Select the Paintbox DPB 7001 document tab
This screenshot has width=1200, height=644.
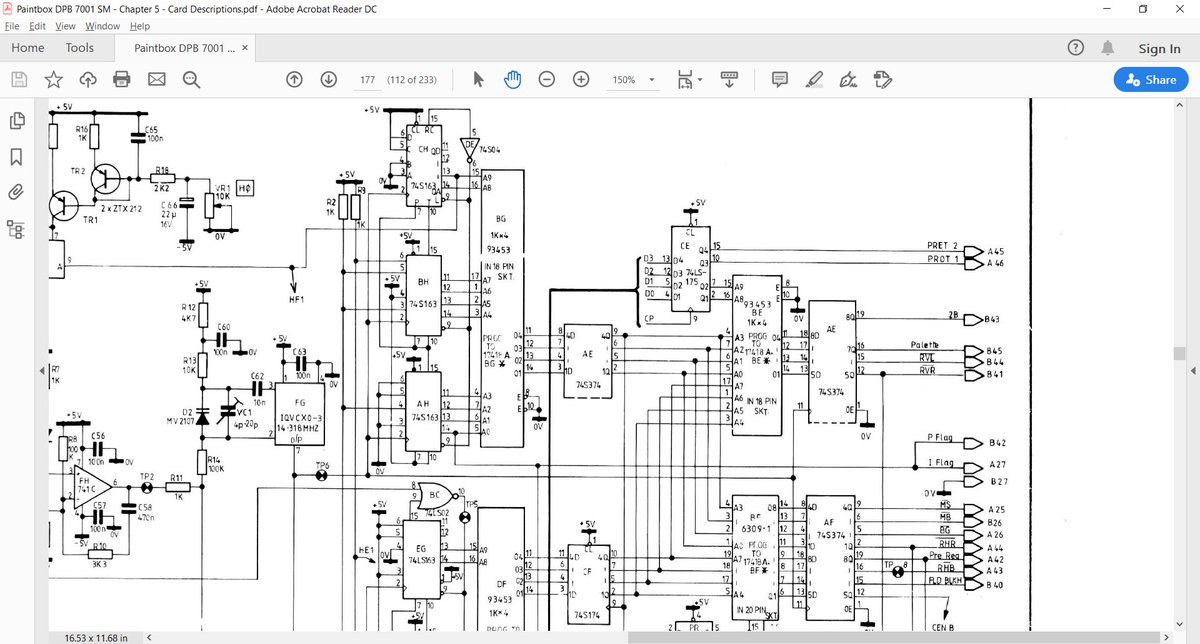pos(185,48)
